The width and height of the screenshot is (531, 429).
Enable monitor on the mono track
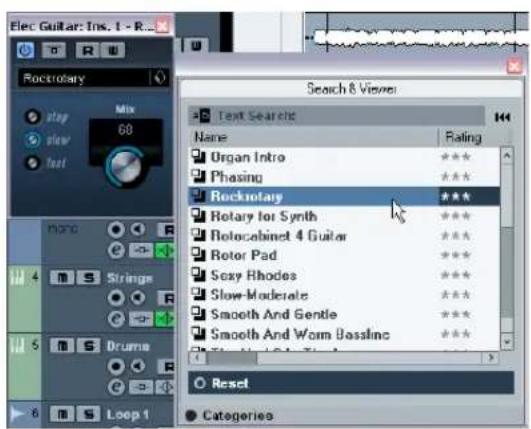click(x=137, y=230)
